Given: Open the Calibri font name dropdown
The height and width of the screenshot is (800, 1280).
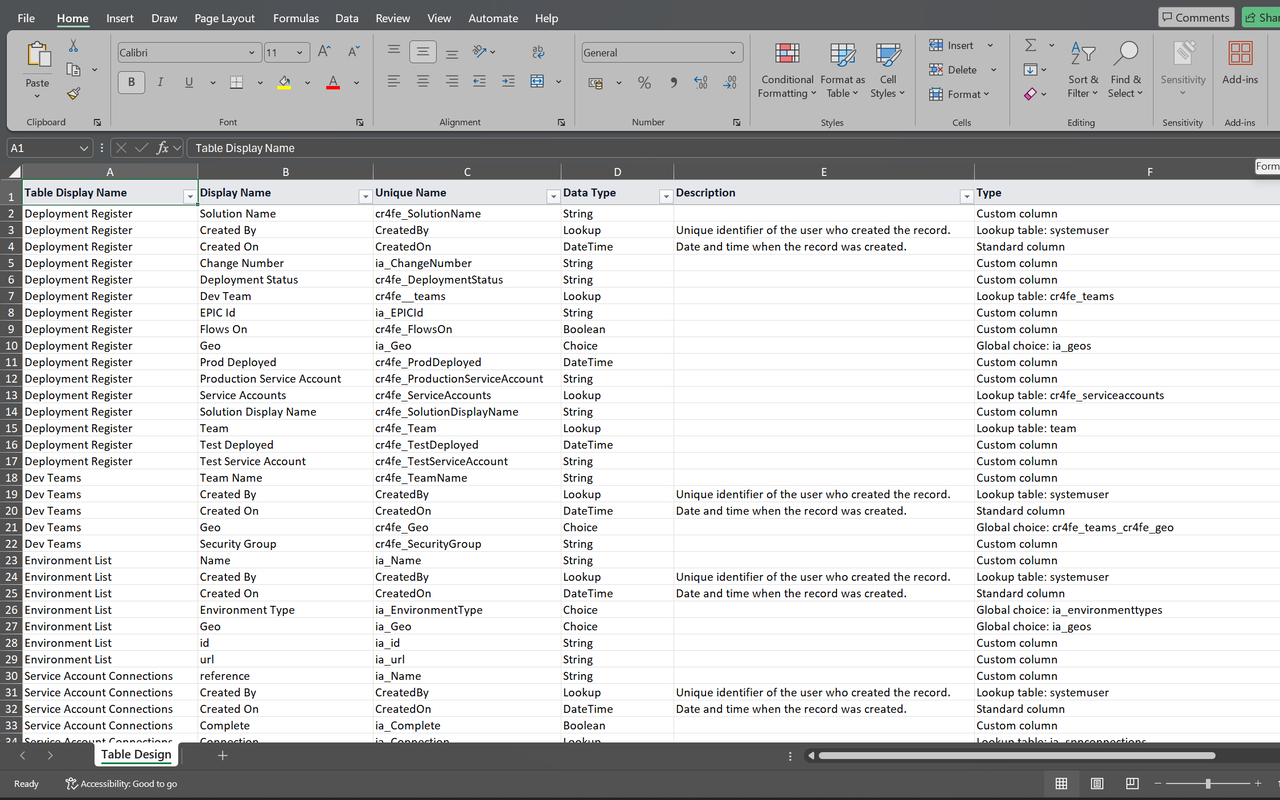Looking at the screenshot, I should [x=251, y=52].
